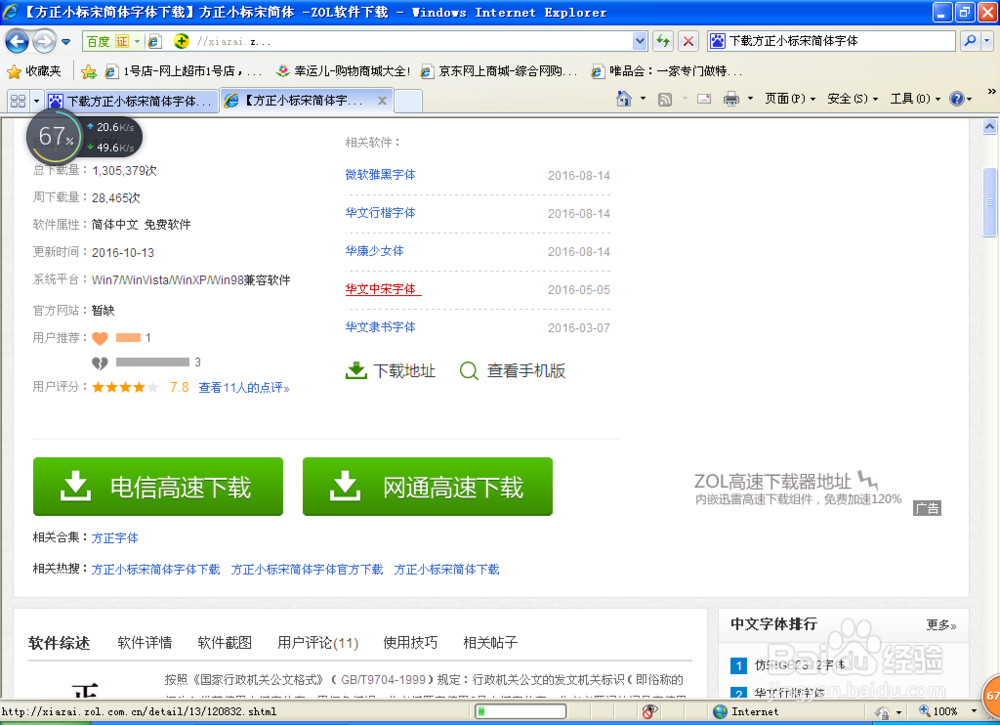
Task: Click the 电信高速下载 green button
Action: click(158, 487)
